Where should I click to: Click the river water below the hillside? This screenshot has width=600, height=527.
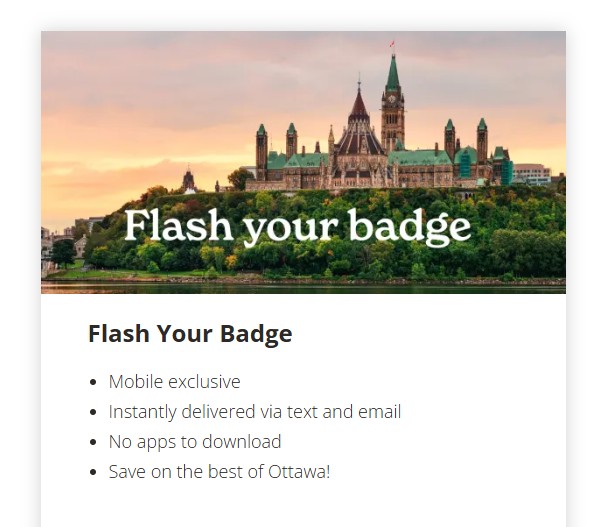click(x=300, y=288)
